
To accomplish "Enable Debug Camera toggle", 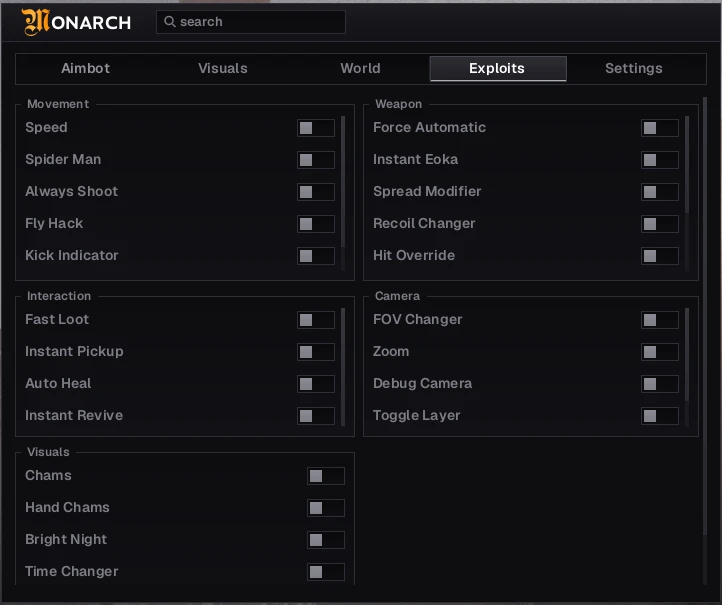I will (660, 384).
